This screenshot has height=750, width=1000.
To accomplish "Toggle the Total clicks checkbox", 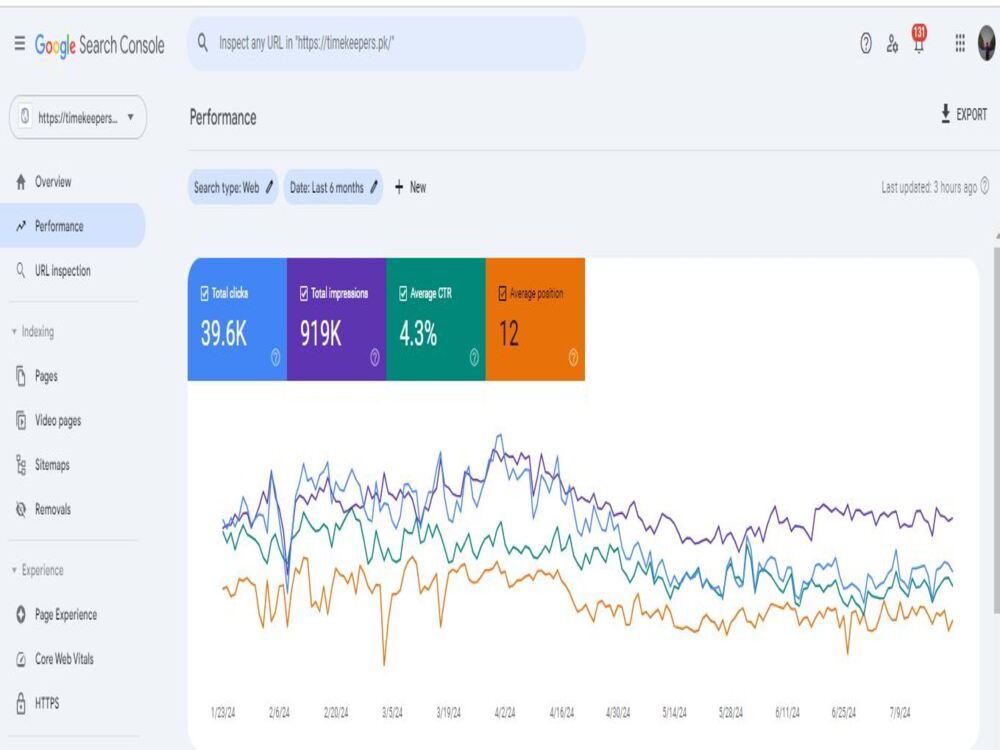I will click(x=205, y=293).
